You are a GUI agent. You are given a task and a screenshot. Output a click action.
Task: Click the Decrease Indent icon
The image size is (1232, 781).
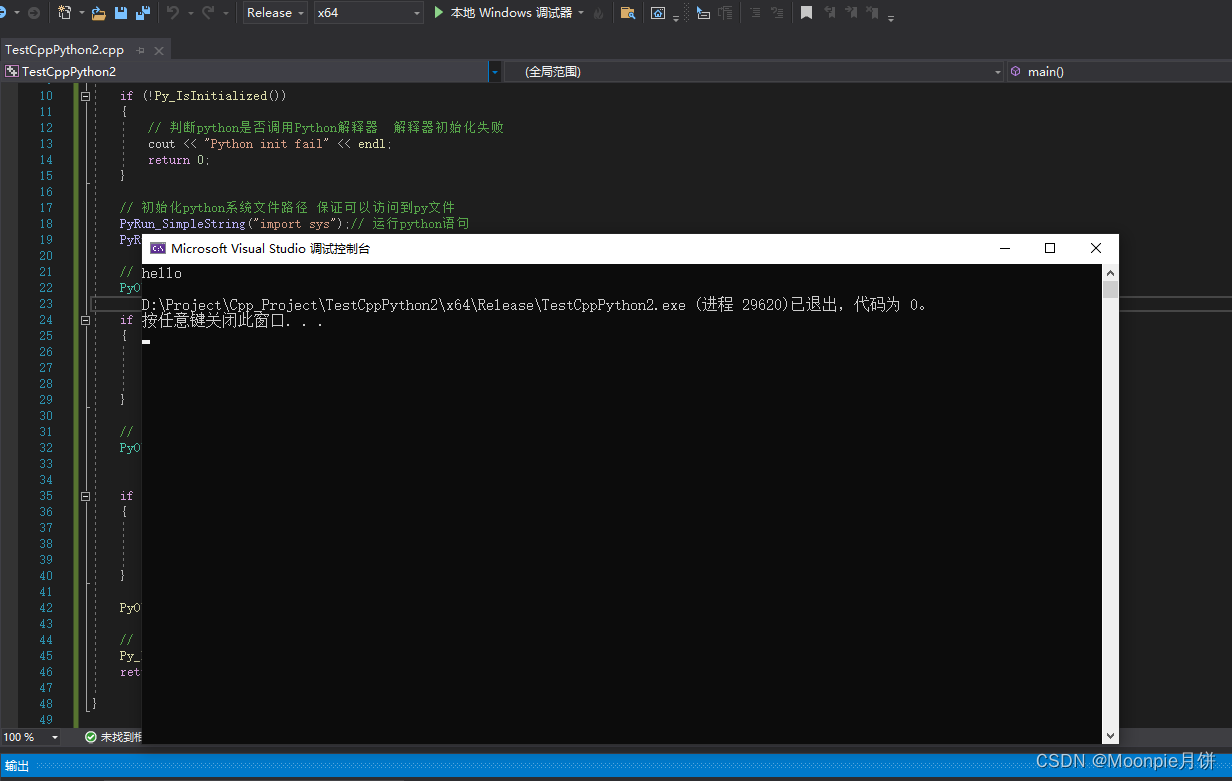click(753, 13)
